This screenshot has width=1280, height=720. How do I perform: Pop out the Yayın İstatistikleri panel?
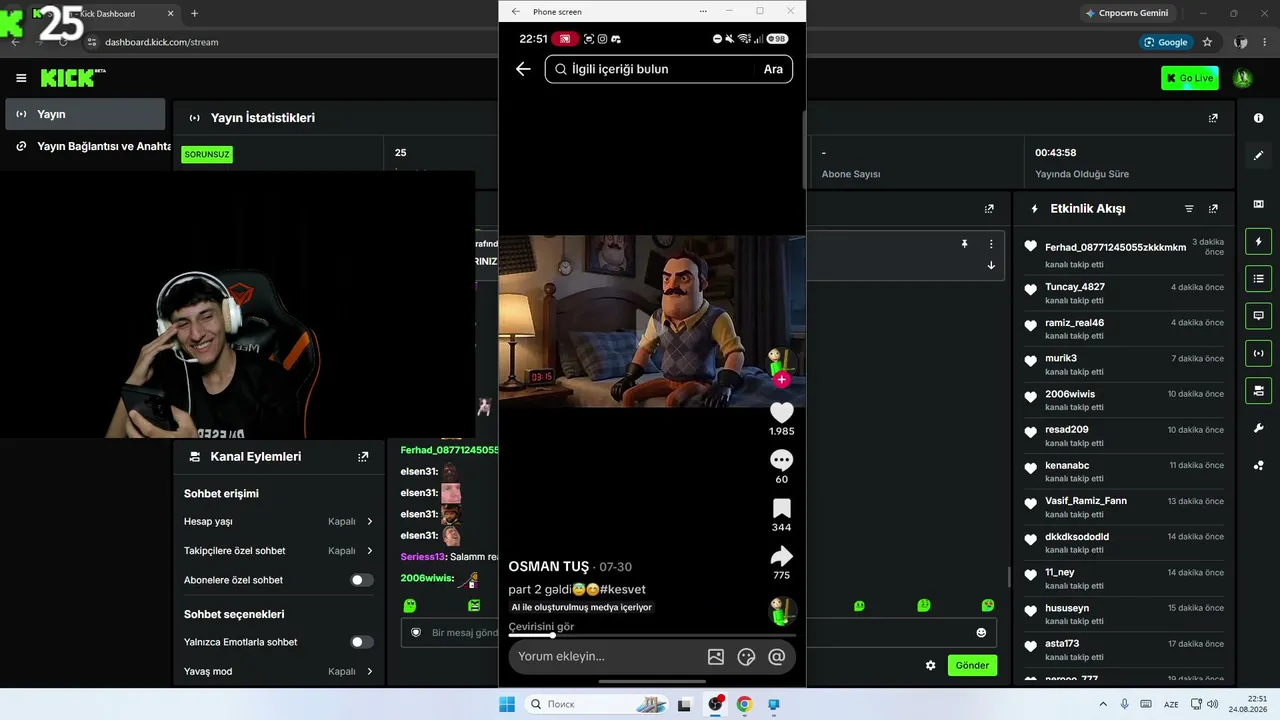coord(1213,118)
